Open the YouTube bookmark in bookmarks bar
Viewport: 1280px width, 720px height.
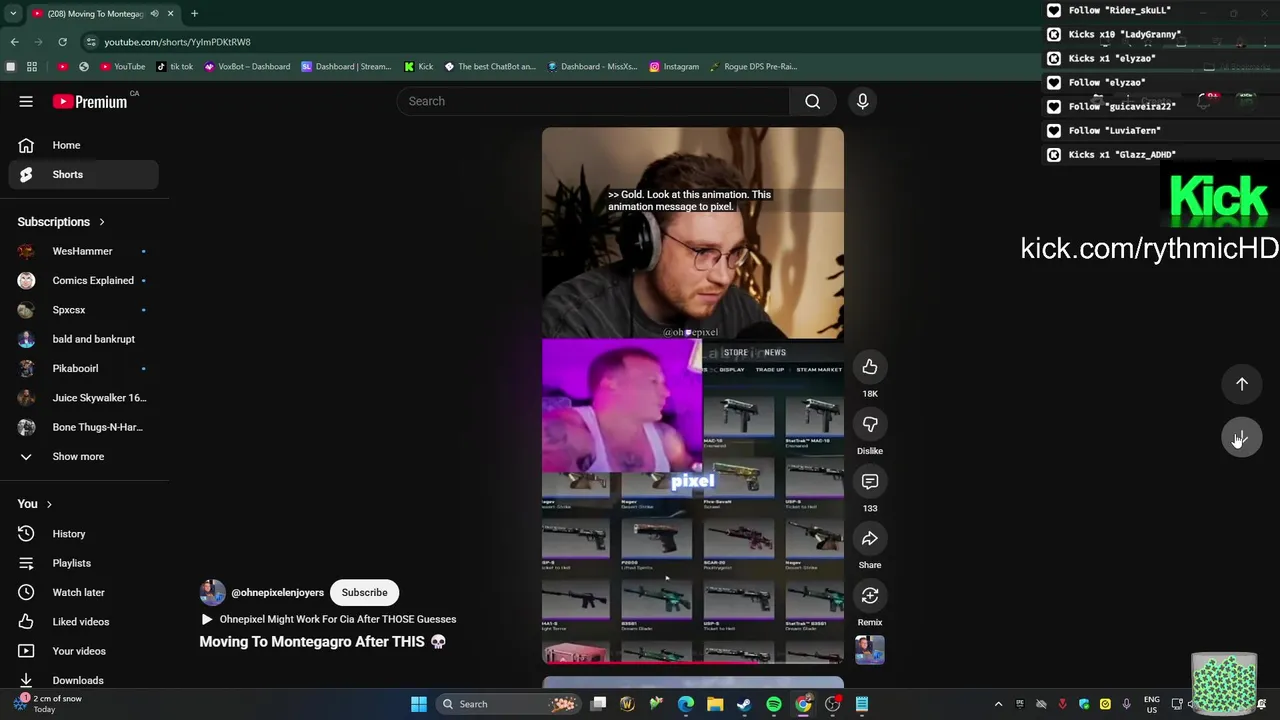122,67
